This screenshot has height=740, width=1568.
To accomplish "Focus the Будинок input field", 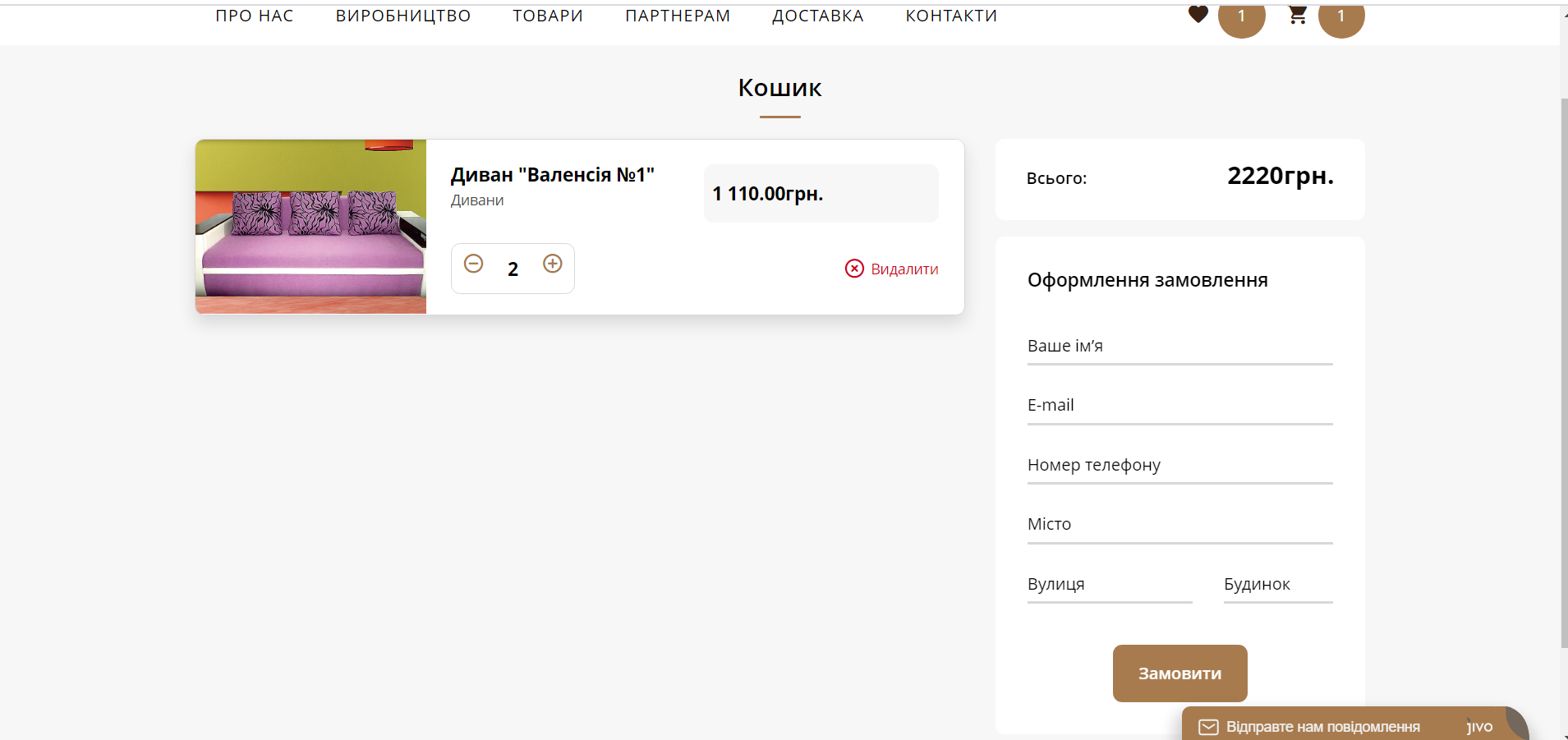I will coord(1278,585).
